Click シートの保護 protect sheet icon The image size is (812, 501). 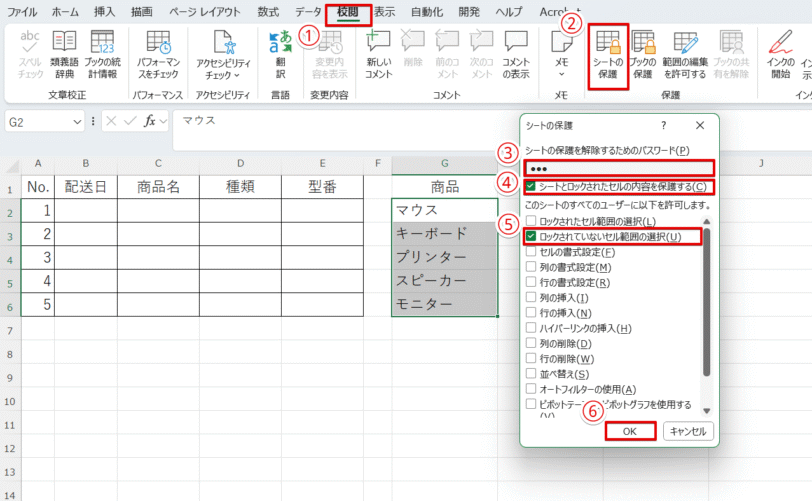pos(608,56)
